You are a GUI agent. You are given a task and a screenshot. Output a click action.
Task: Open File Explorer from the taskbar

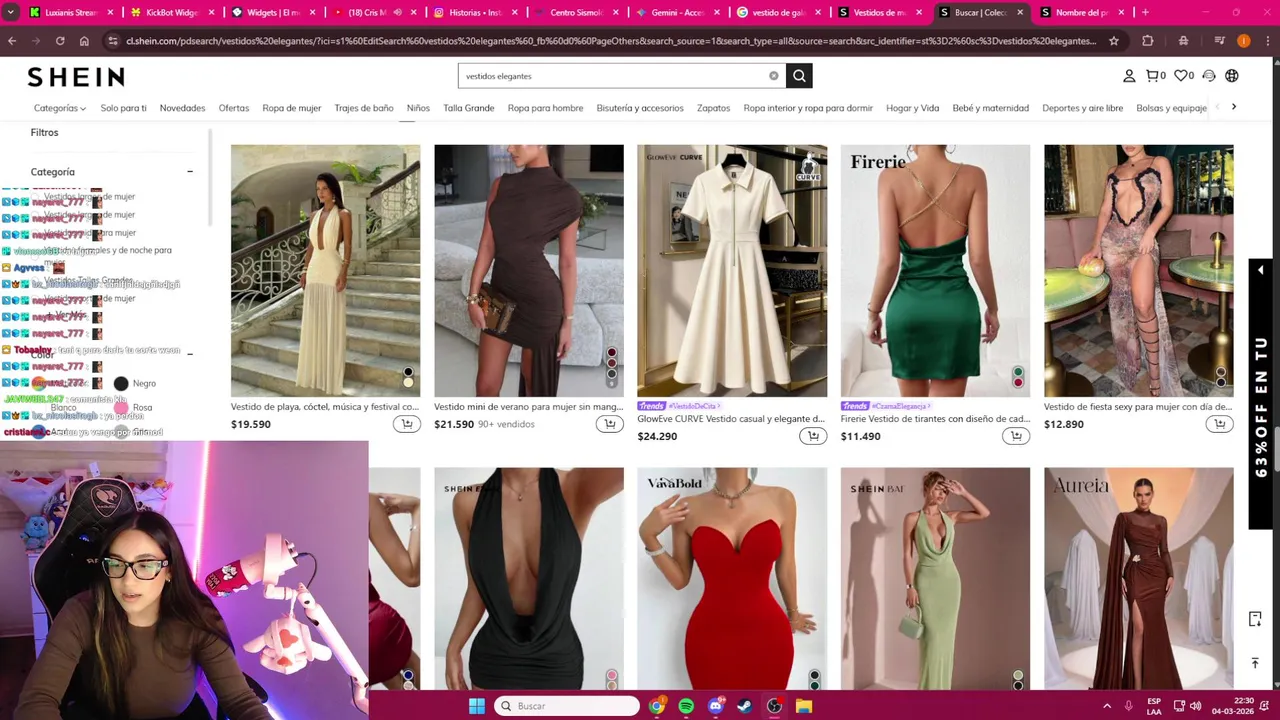click(x=804, y=706)
